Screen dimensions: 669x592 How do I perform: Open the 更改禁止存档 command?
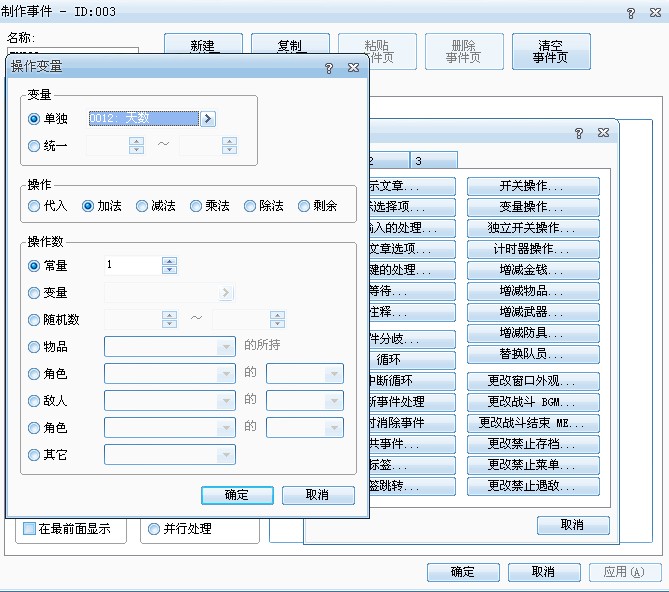[x=533, y=444]
